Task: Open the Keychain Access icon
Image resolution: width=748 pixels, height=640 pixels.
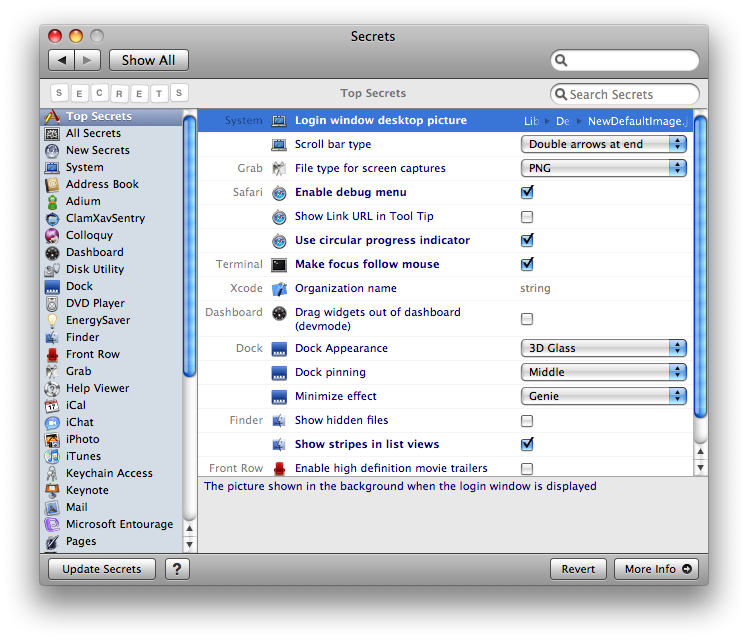Action: tap(52, 474)
